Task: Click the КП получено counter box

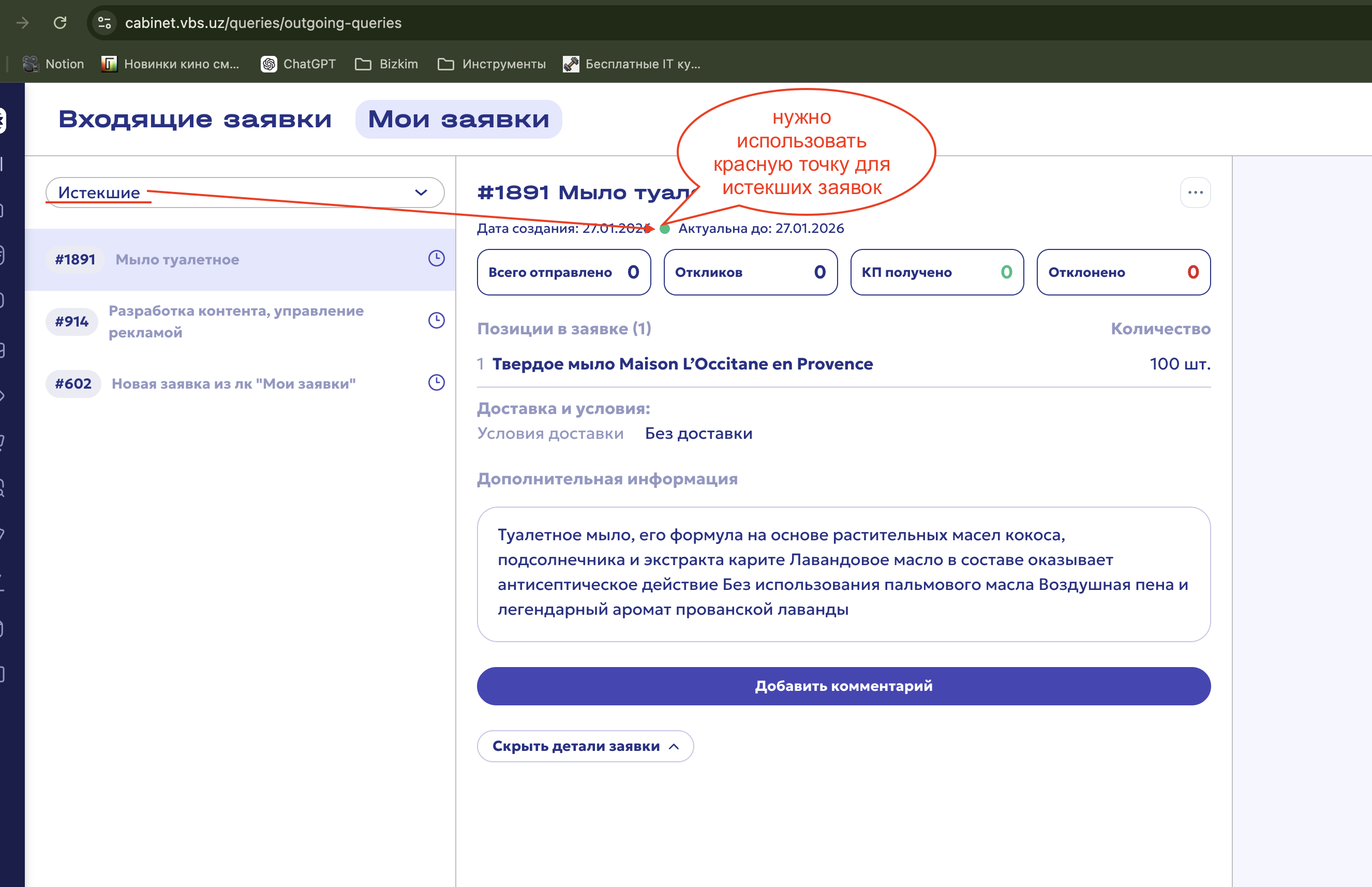Action: (936, 272)
